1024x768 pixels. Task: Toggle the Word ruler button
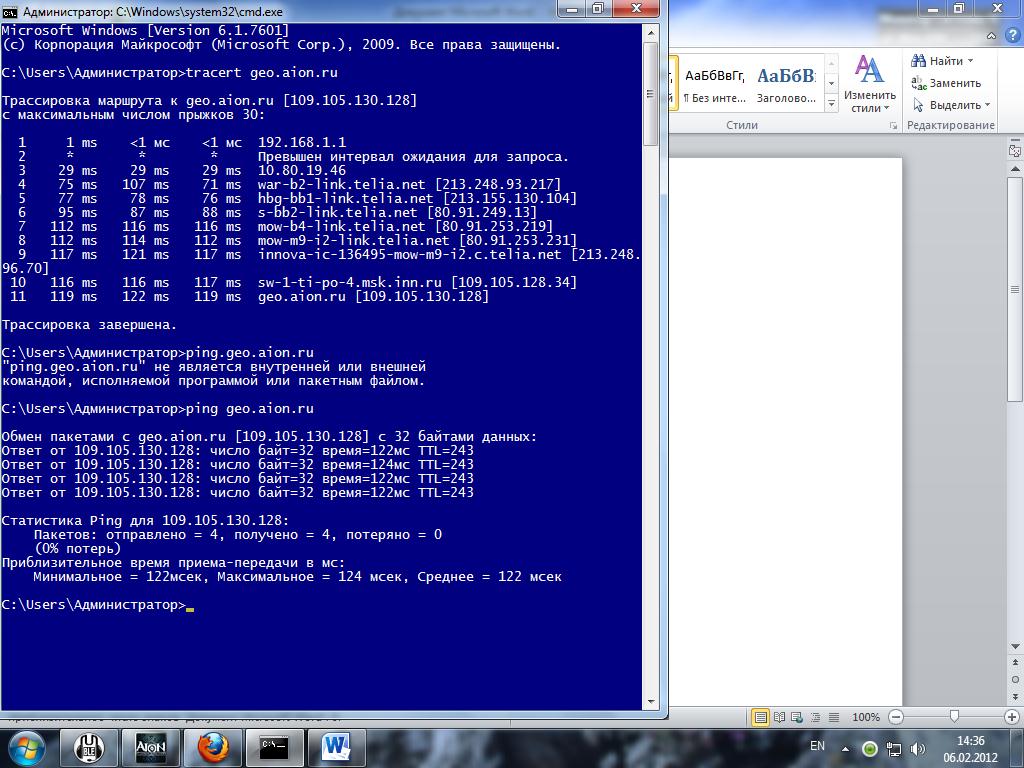click(x=1014, y=150)
